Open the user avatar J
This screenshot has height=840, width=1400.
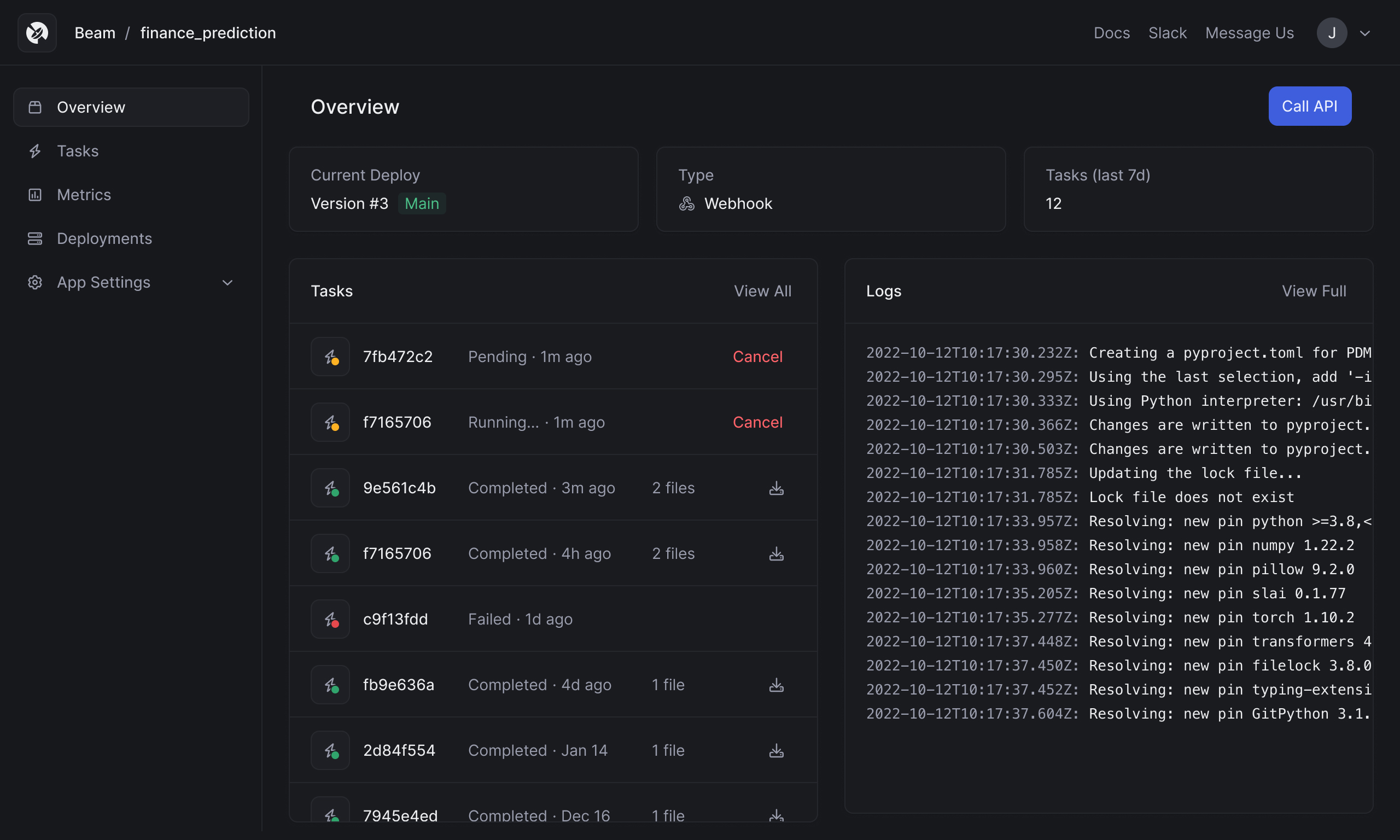[1332, 33]
